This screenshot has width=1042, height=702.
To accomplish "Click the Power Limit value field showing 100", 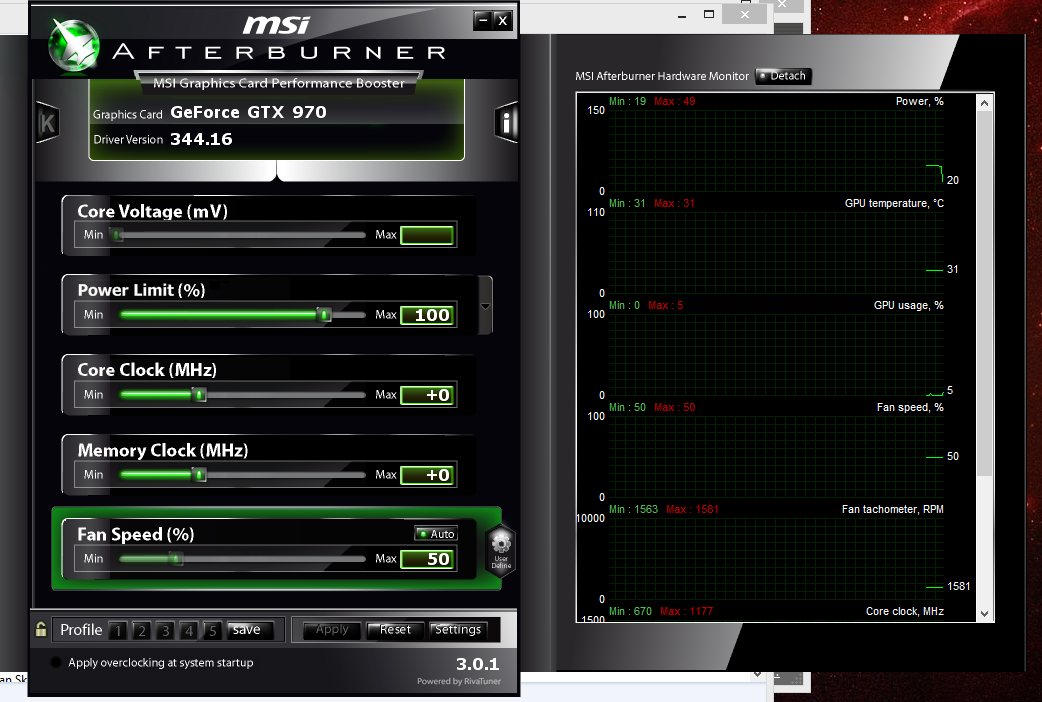I will 427,315.
